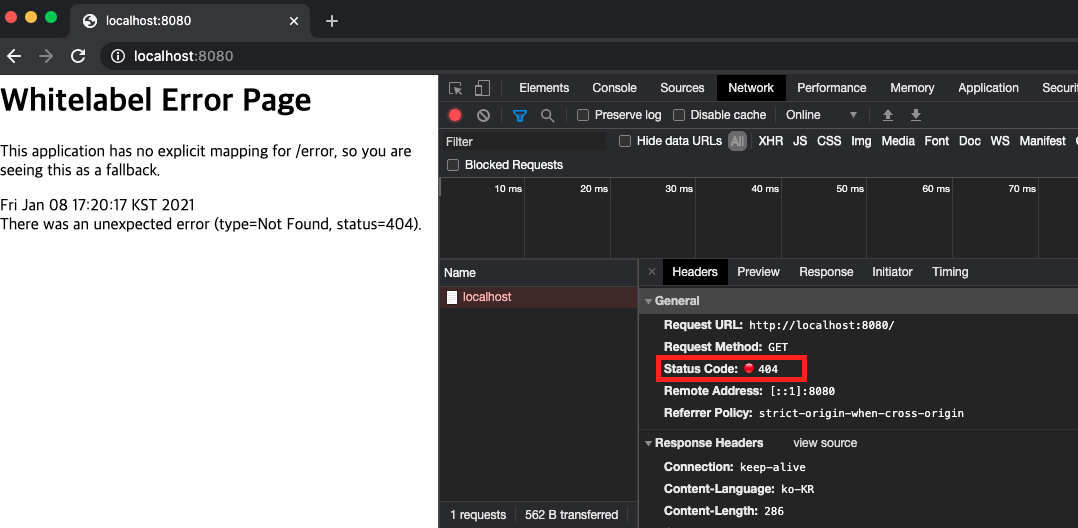Click the 60 ms timeline marker
The height and width of the screenshot is (528, 1078).
point(936,188)
